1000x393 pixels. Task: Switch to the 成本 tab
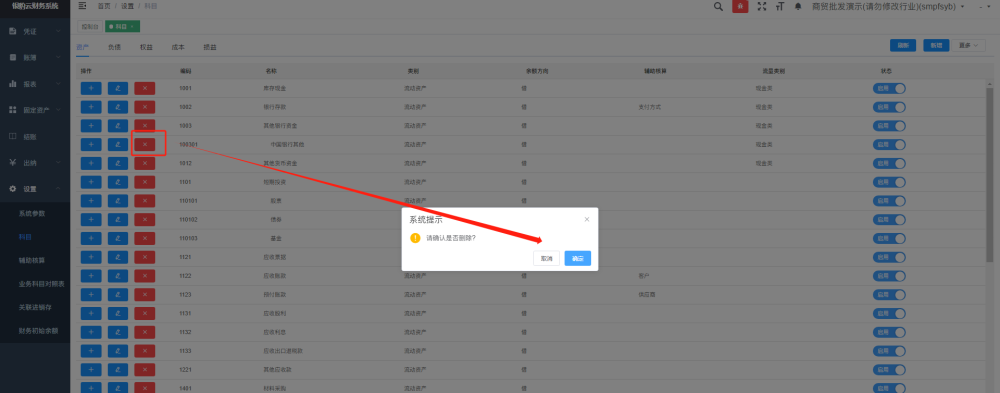pos(178,47)
